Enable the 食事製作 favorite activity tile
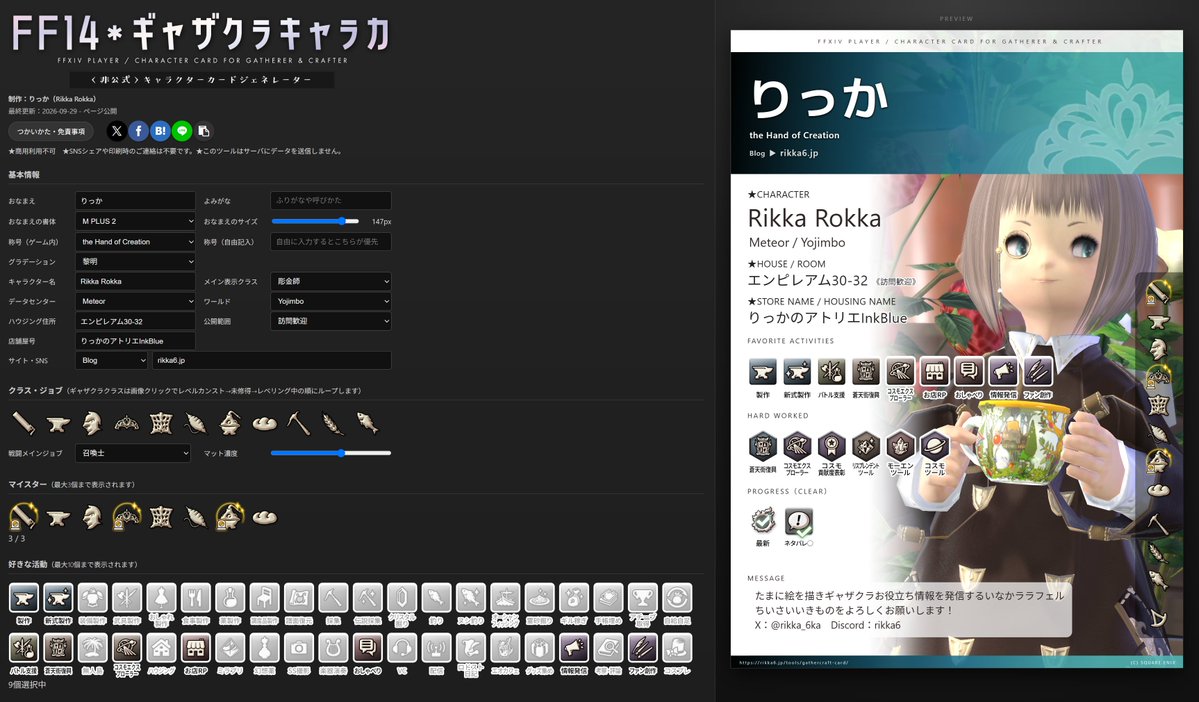 point(196,603)
